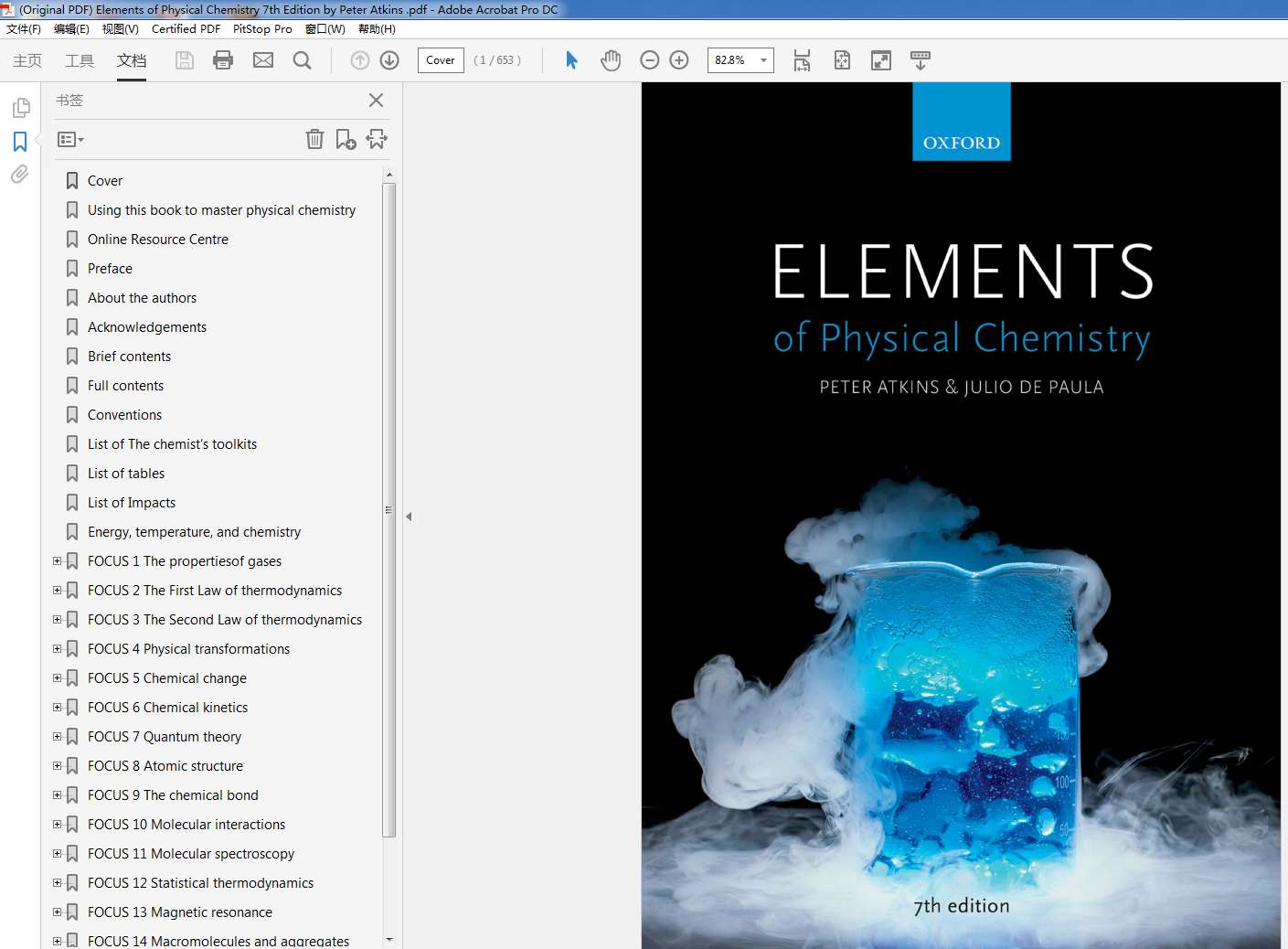
Task: Toggle continuous scrolling page display
Action: (921, 59)
